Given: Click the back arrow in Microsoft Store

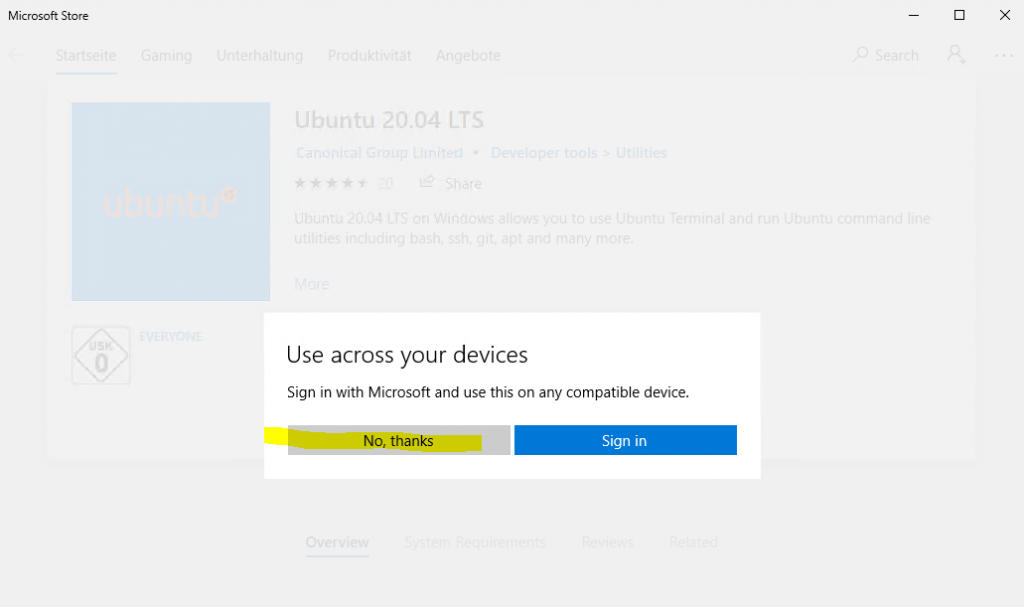Looking at the screenshot, I should (16, 56).
